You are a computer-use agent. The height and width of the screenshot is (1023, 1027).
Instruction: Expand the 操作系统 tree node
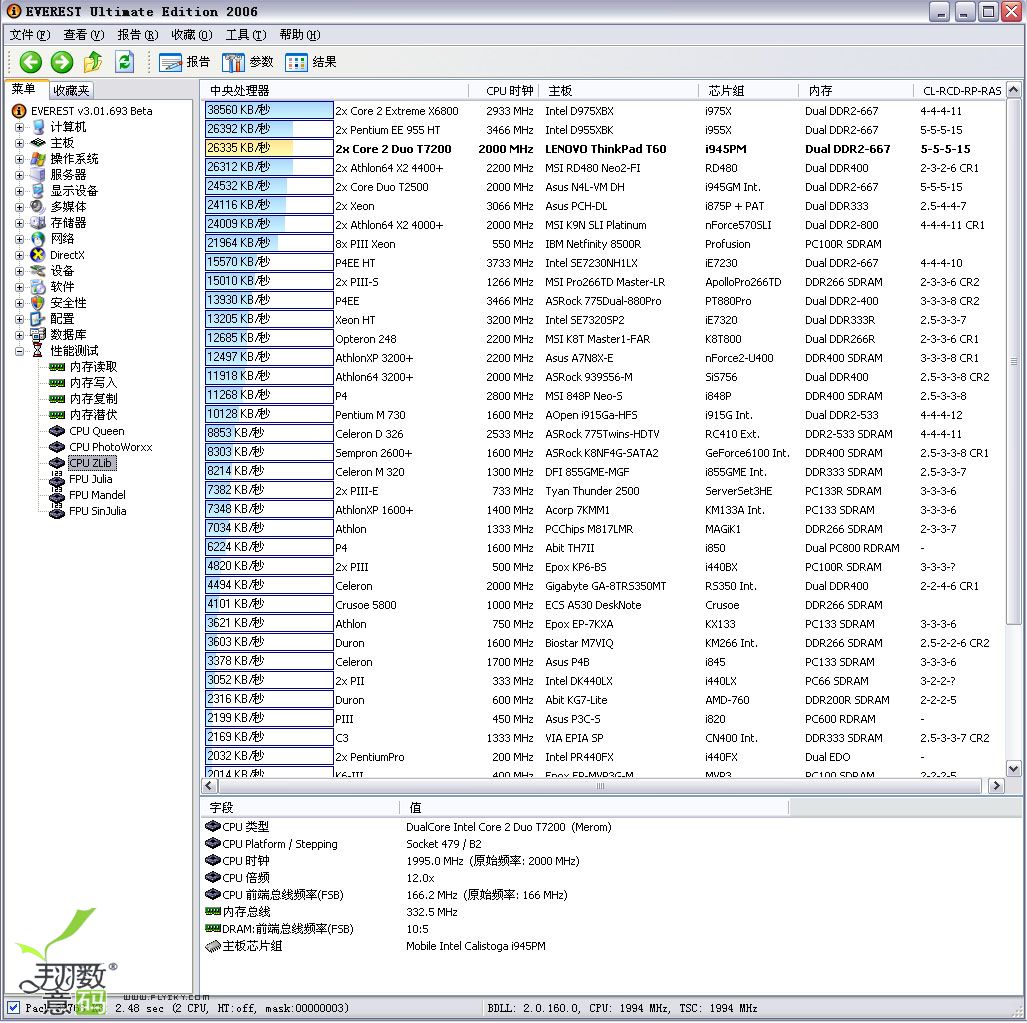click(19, 159)
